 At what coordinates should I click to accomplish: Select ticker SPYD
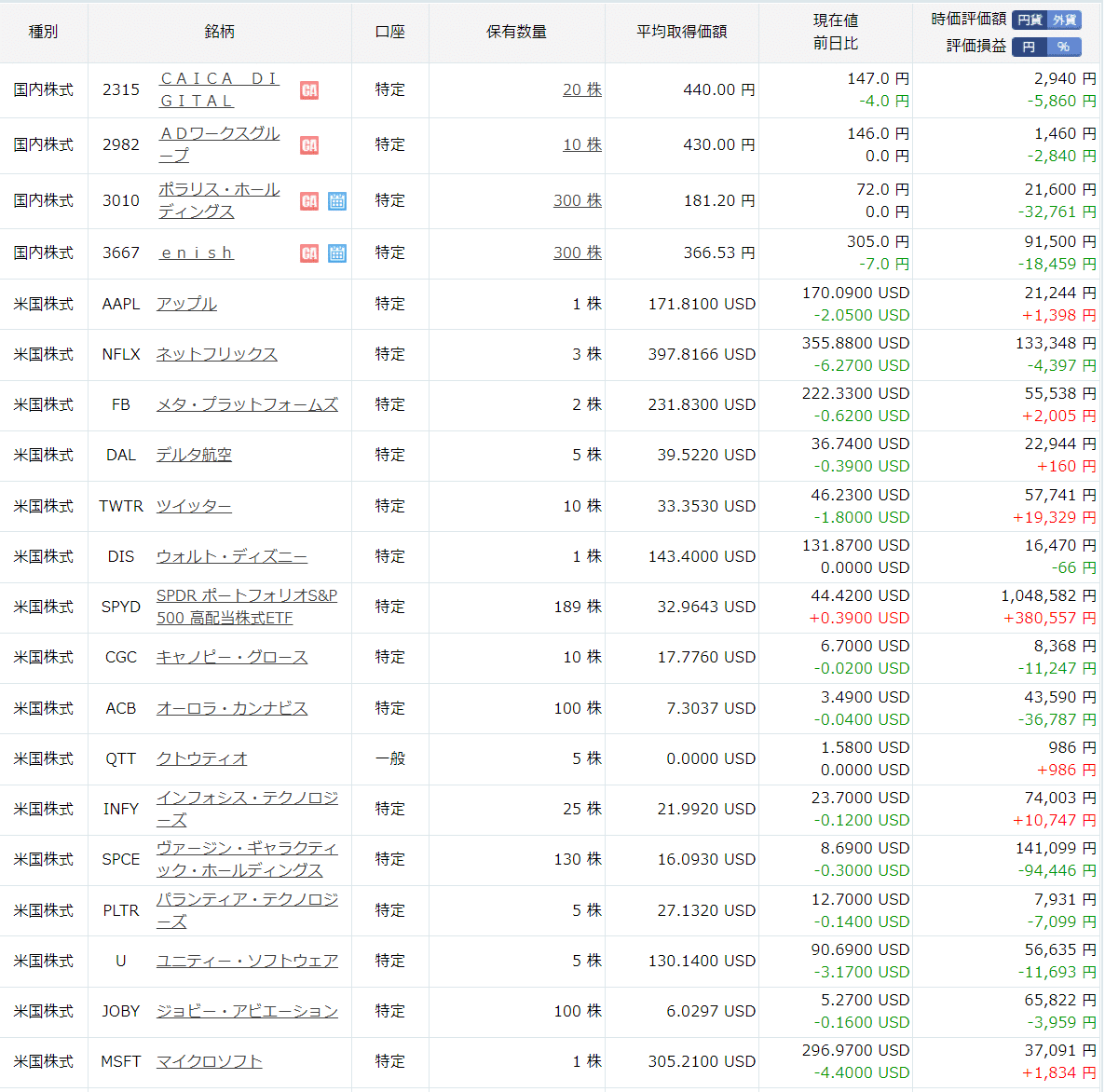[x=120, y=607]
